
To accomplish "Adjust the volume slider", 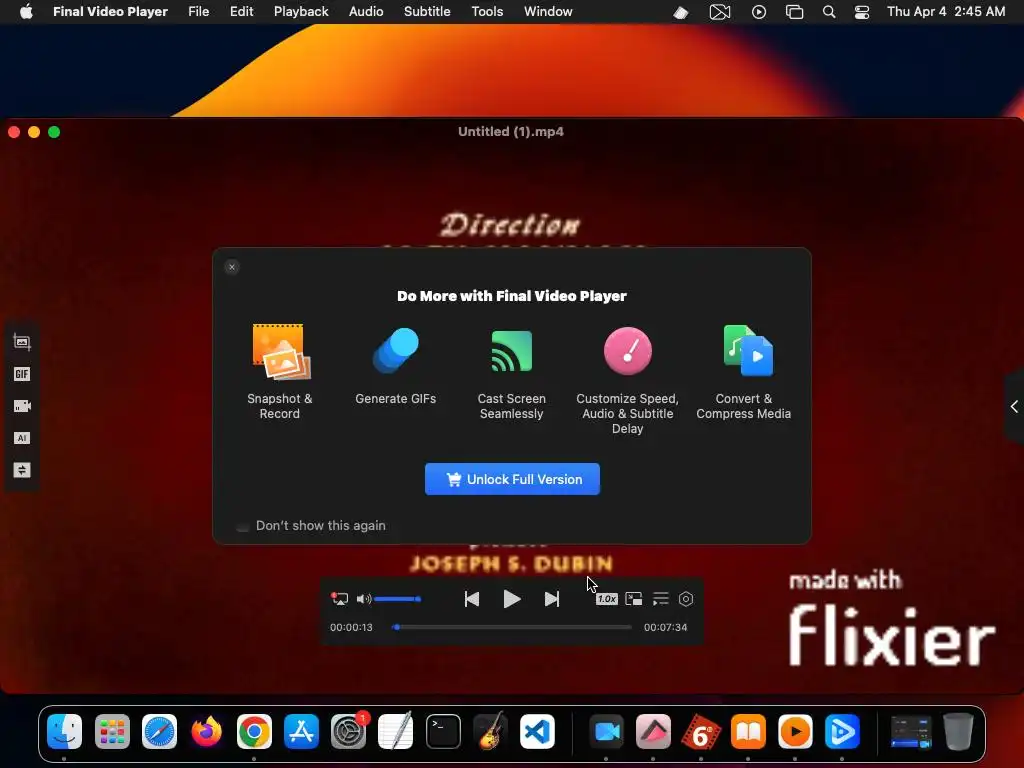I will coord(398,599).
